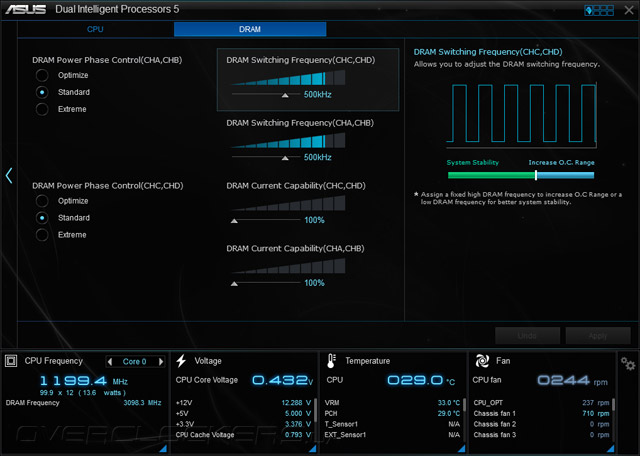Select Optimize for DRAM Power Phase Control(CHC,CHD)
This screenshot has height=456, width=640.
(x=42, y=201)
